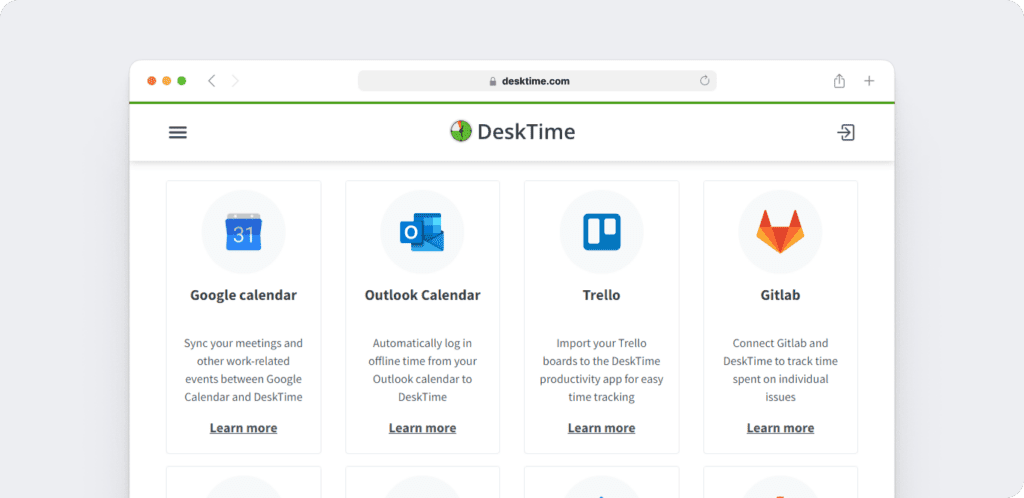The width and height of the screenshot is (1024, 498).
Task: Open a new tab with plus icon
Action: coord(869,81)
